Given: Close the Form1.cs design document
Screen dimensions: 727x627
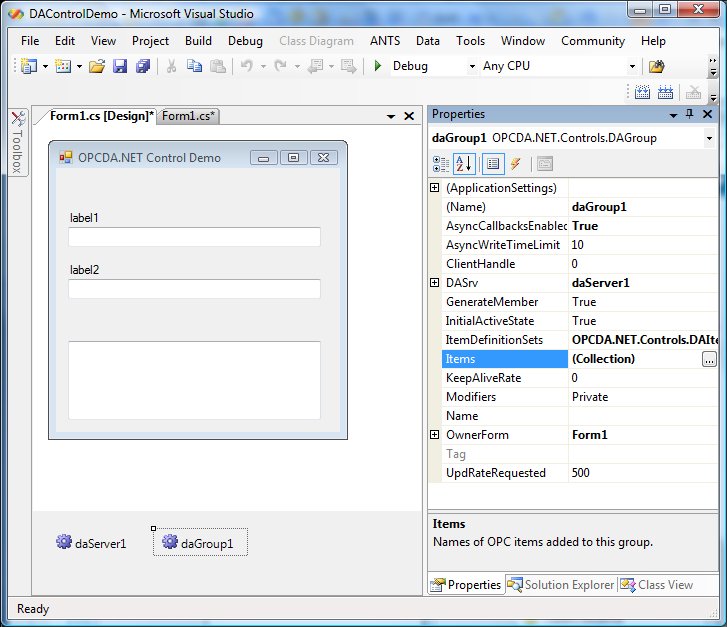Looking at the screenshot, I should 409,116.
